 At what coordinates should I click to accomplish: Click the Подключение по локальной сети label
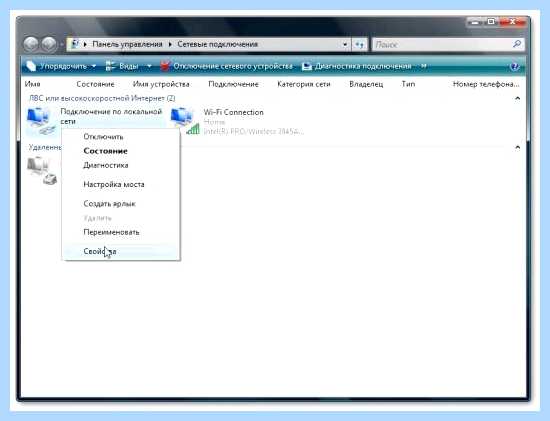click(111, 116)
